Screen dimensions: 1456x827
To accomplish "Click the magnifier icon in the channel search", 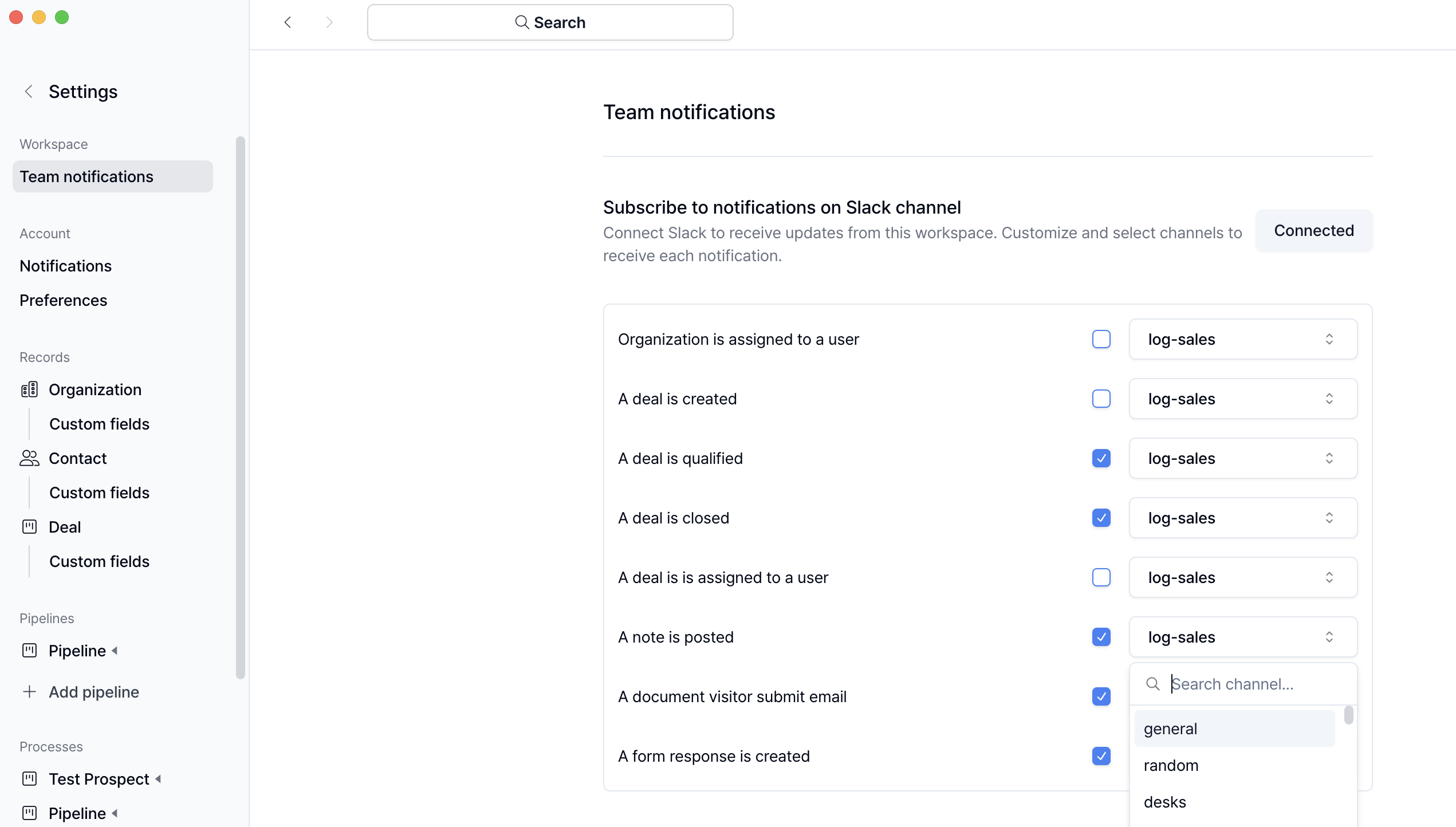I will click(x=1152, y=684).
